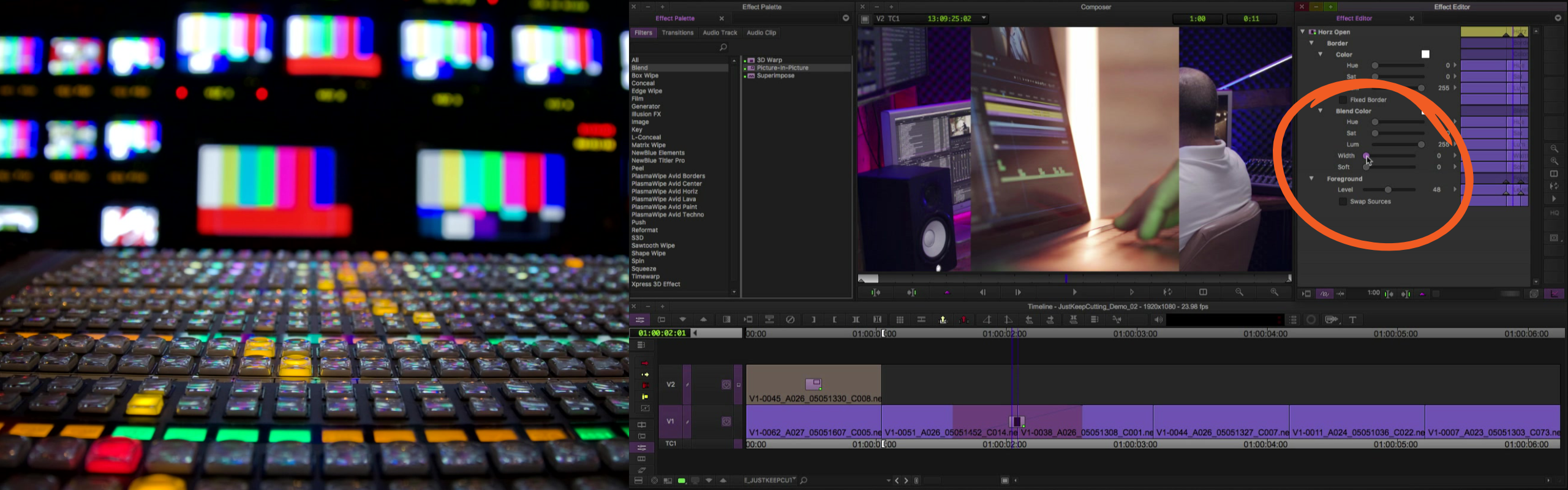Enable the Fixed Border checkbox
This screenshot has width=1568, height=490.
(x=1343, y=100)
